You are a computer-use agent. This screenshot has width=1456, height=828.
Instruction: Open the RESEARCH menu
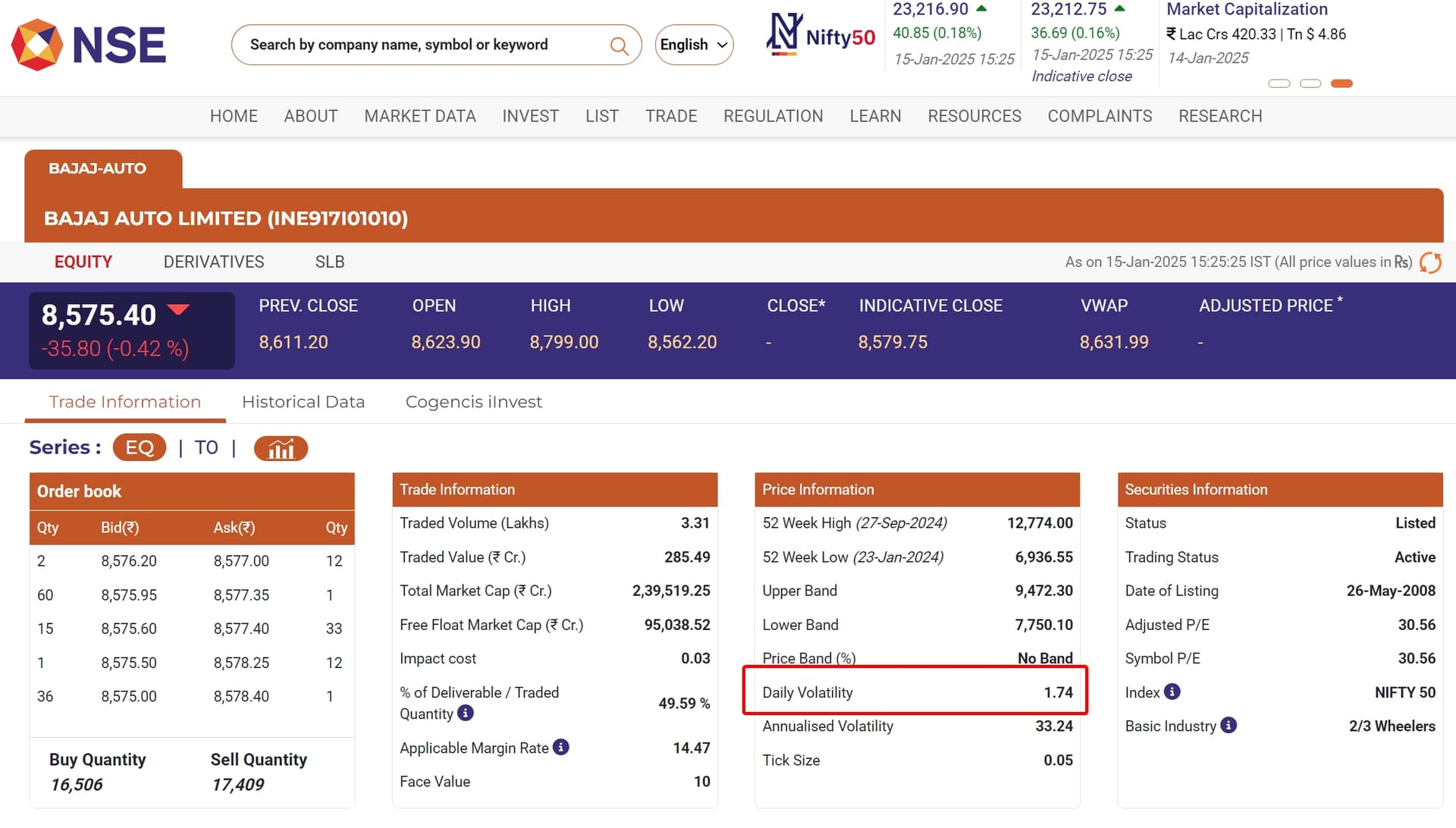1220,117
